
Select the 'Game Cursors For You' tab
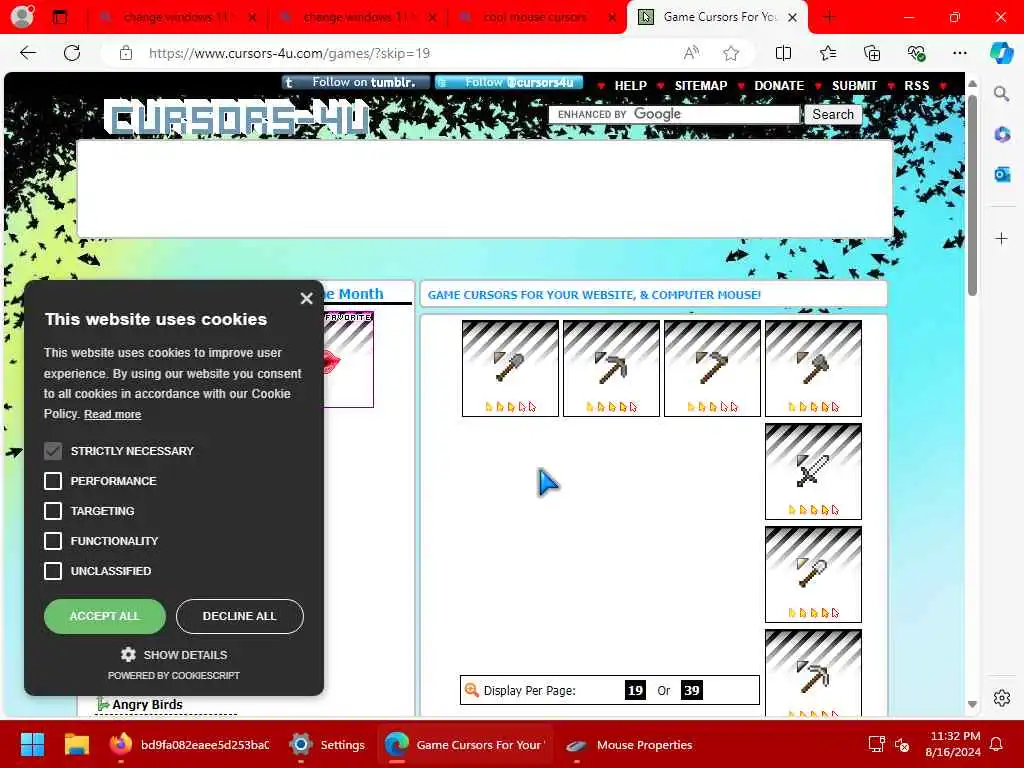(x=717, y=17)
